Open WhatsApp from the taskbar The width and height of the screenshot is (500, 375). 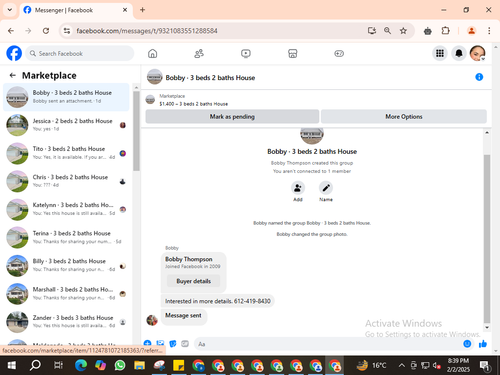coord(120,366)
